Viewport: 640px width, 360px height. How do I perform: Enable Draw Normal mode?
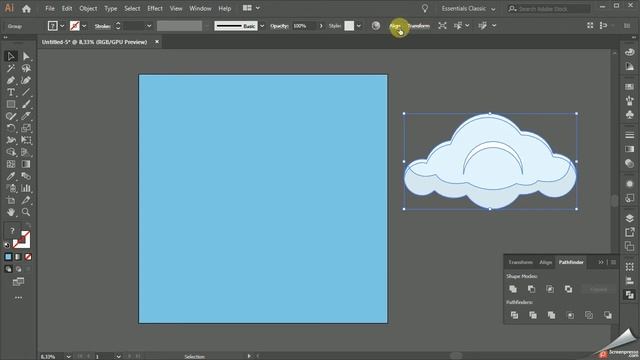coord(8,269)
